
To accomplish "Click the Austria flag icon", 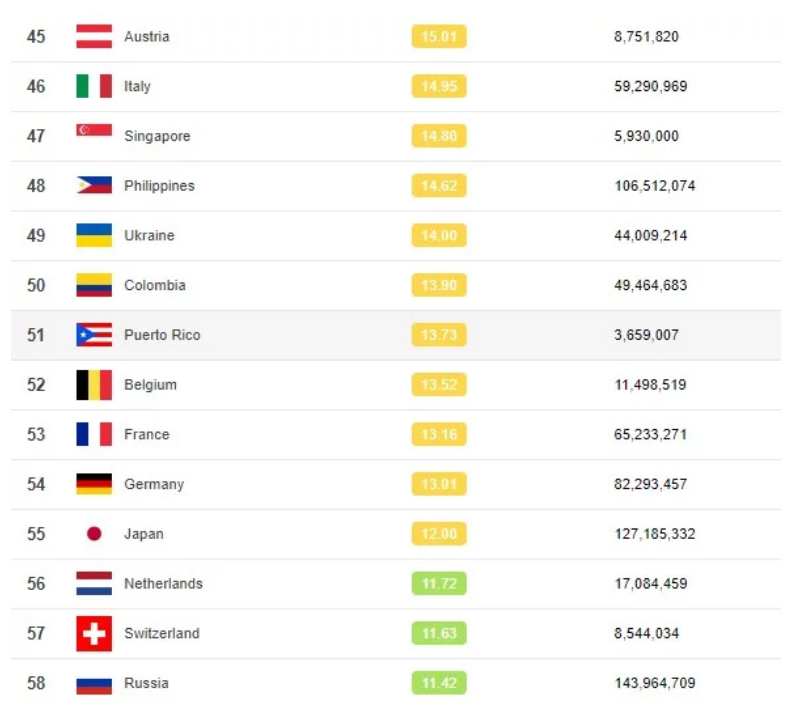I will pyautogui.click(x=94, y=37).
